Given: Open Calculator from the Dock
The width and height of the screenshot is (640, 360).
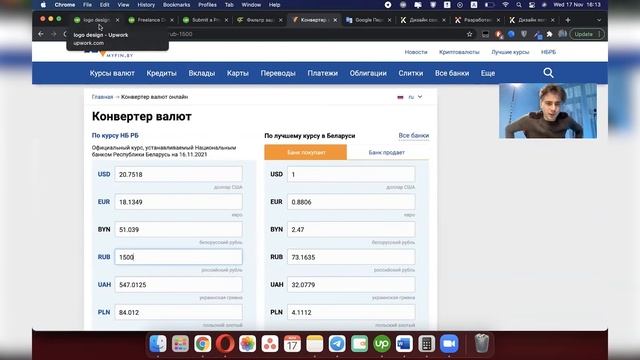Looking at the screenshot, I should pyautogui.click(x=427, y=344).
